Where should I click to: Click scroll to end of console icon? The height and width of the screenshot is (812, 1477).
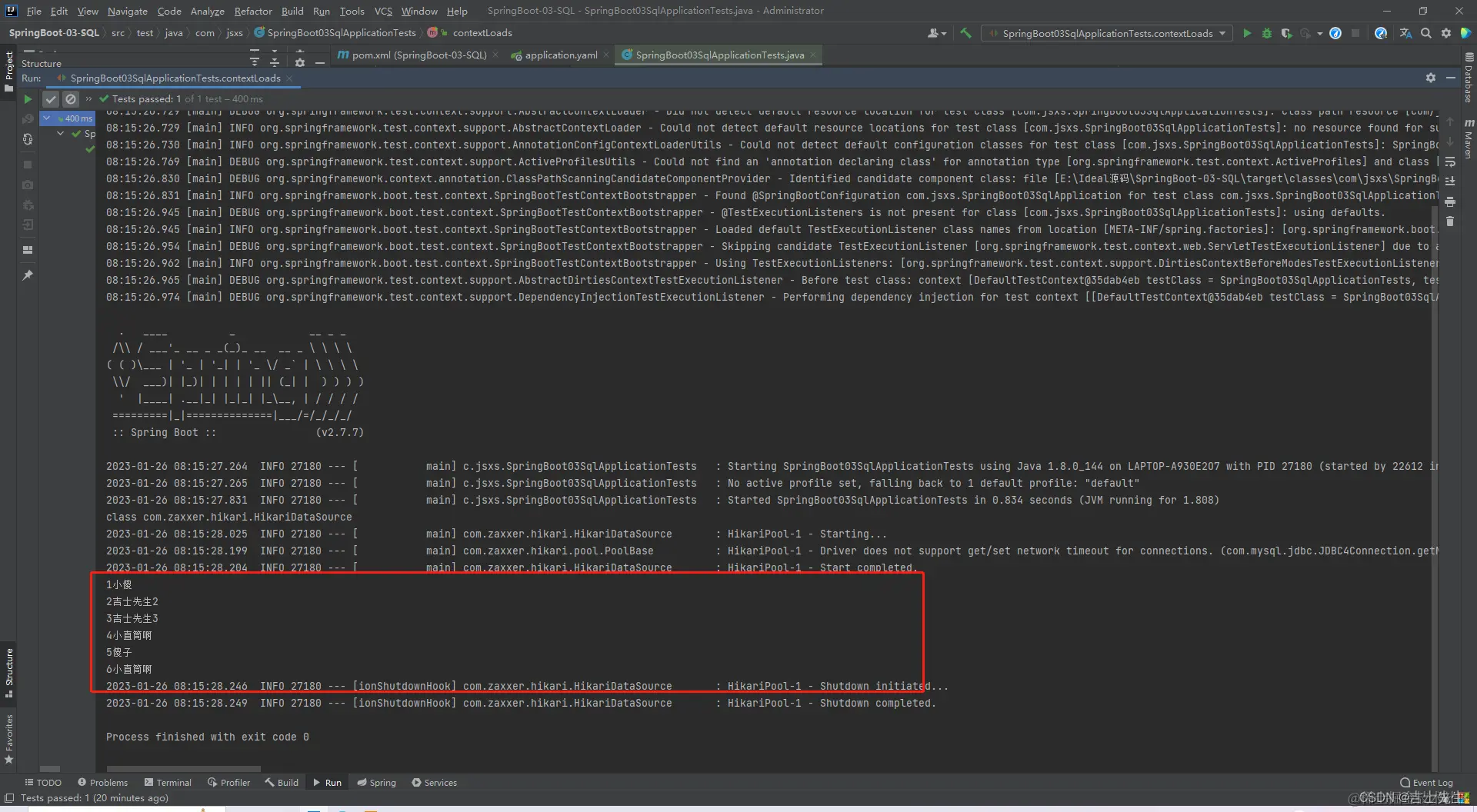click(x=1450, y=181)
